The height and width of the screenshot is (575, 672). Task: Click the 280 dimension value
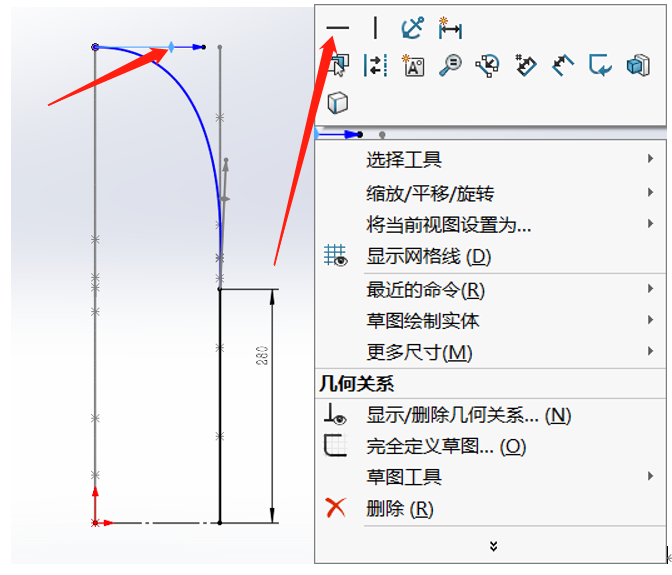click(262, 355)
